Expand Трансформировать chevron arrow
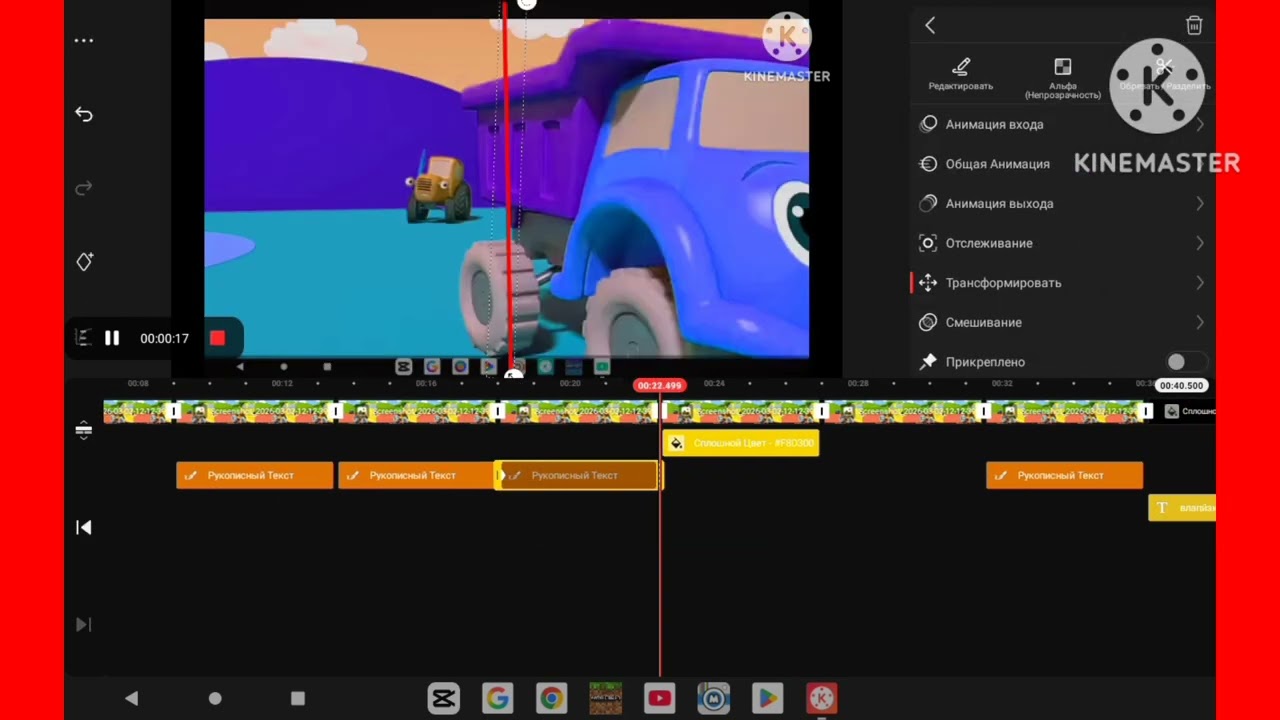The width and height of the screenshot is (1280, 720). pyautogui.click(x=1200, y=283)
